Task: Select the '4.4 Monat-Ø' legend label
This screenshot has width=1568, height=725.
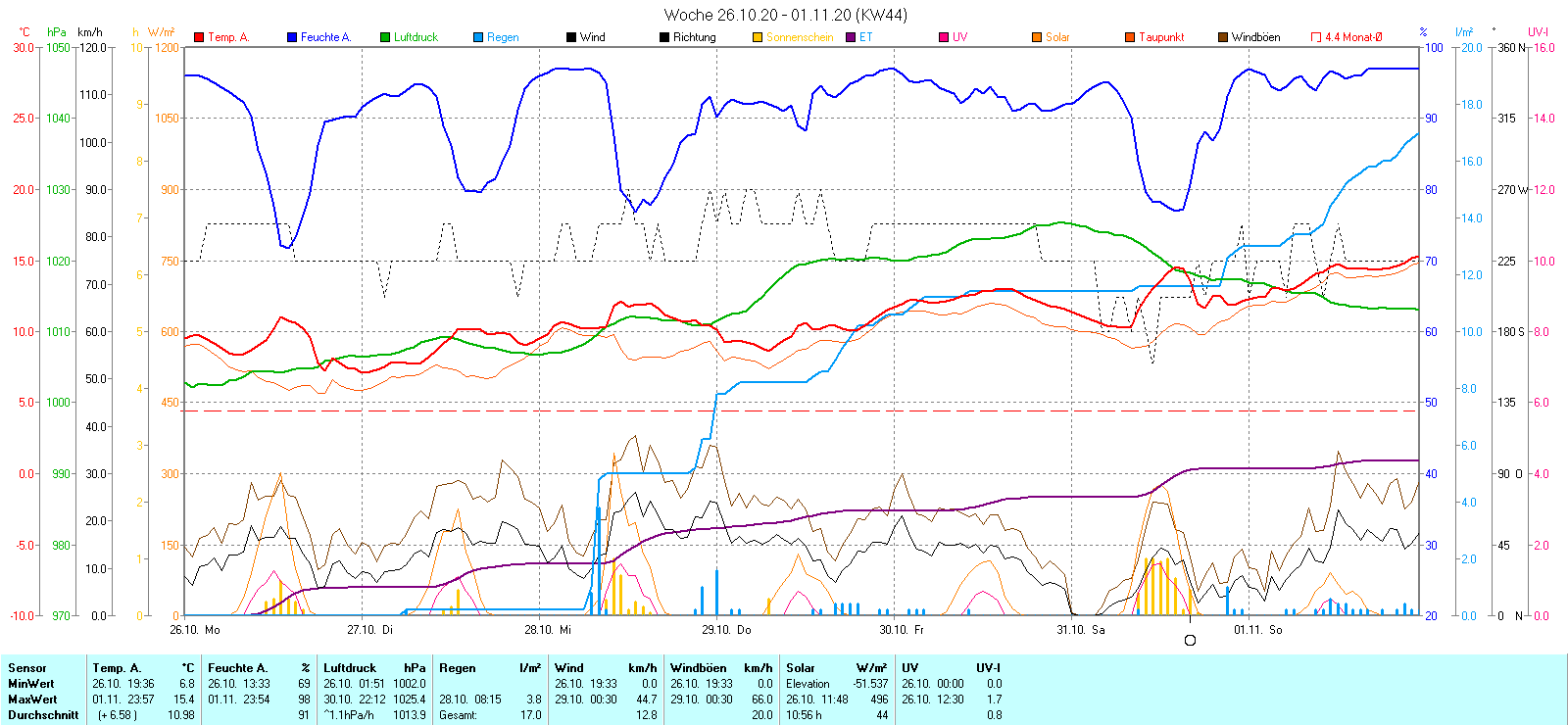Action: (x=1353, y=37)
